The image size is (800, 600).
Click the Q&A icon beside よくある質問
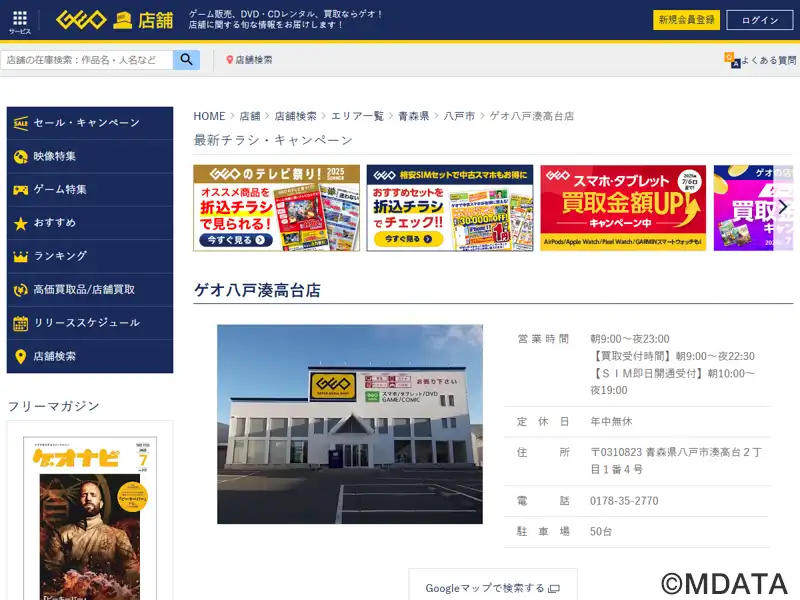tap(732, 60)
